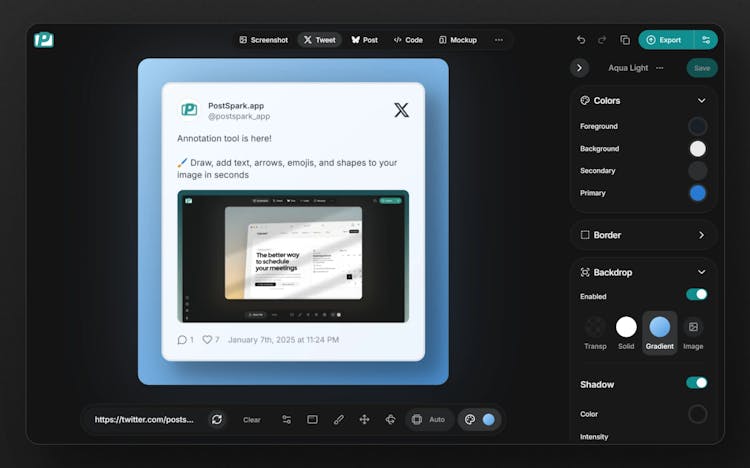Open the Auto size selector
Screen dimensions: 750x468
pos(429,420)
